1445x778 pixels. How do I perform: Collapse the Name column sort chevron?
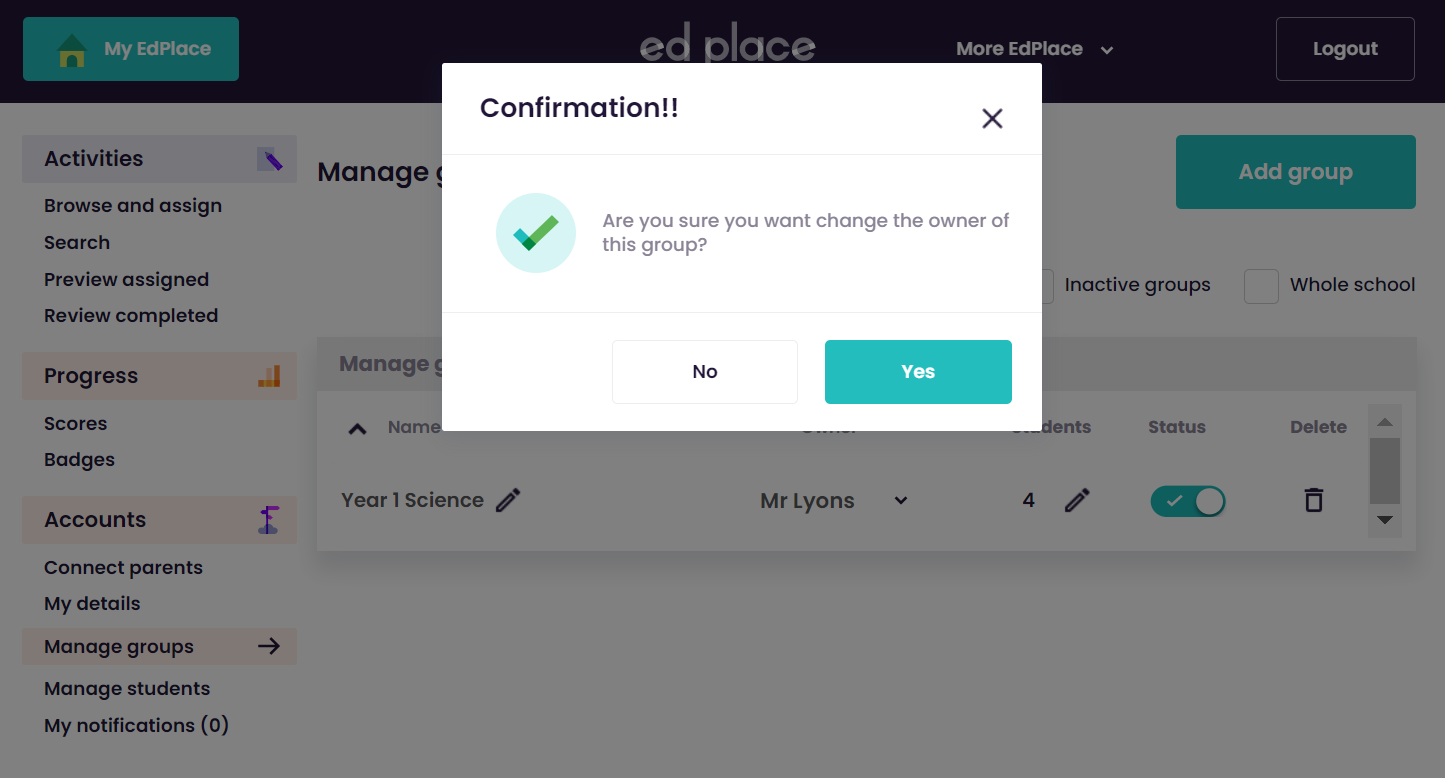coord(357,428)
